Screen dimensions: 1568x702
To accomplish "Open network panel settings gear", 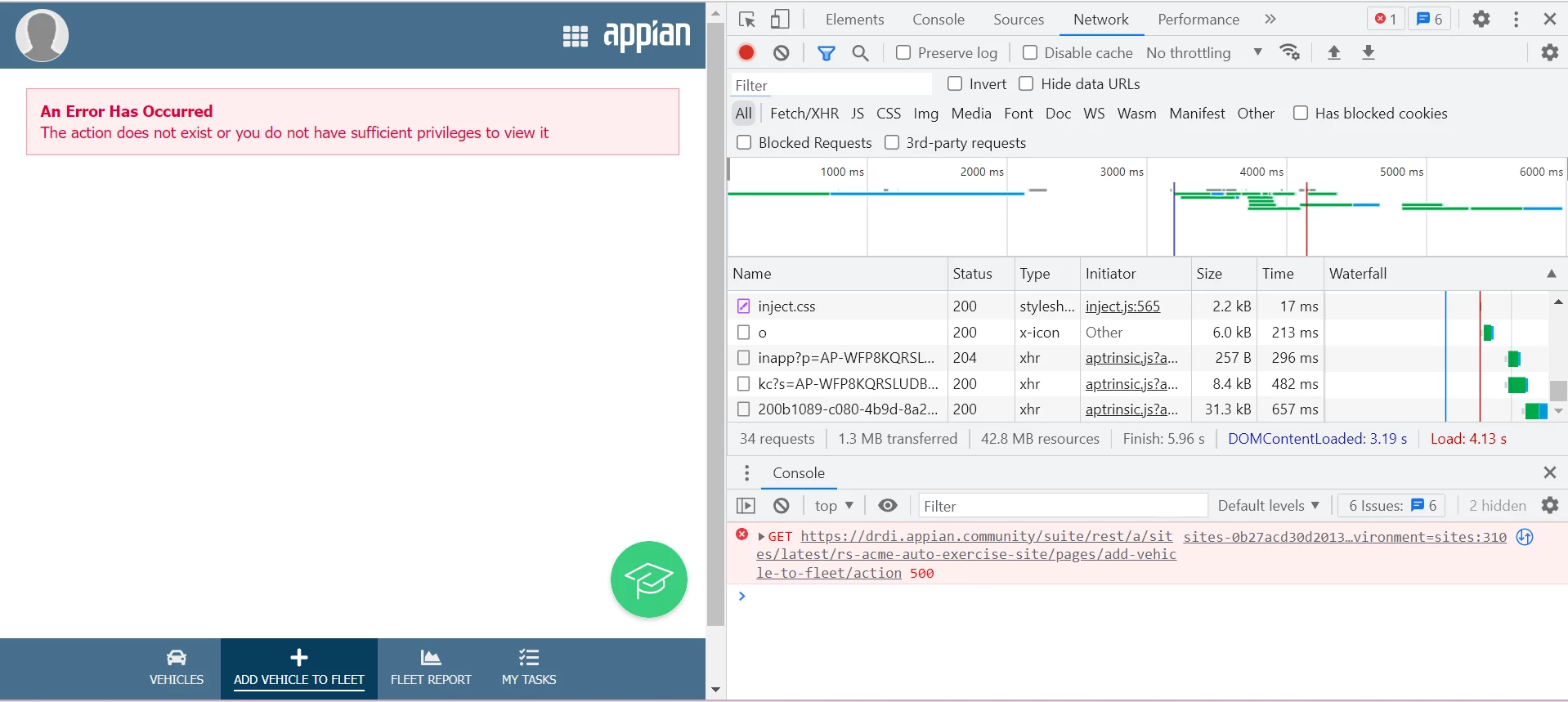I will point(1550,52).
